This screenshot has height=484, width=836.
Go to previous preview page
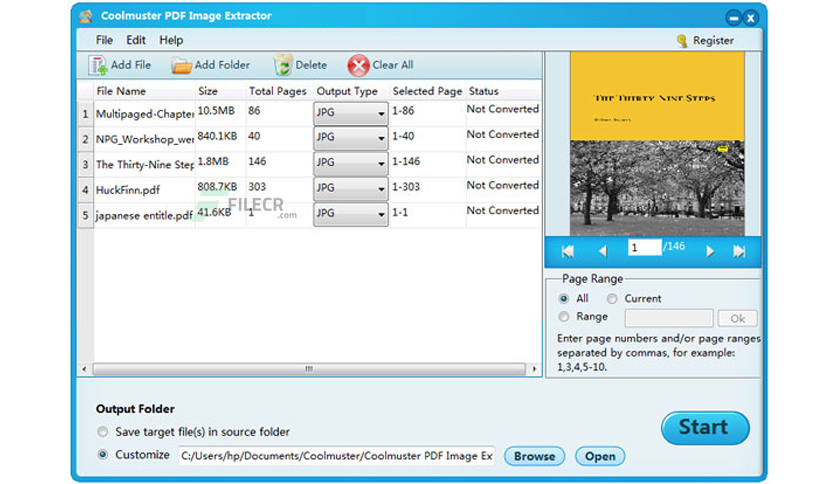pos(602,251)
